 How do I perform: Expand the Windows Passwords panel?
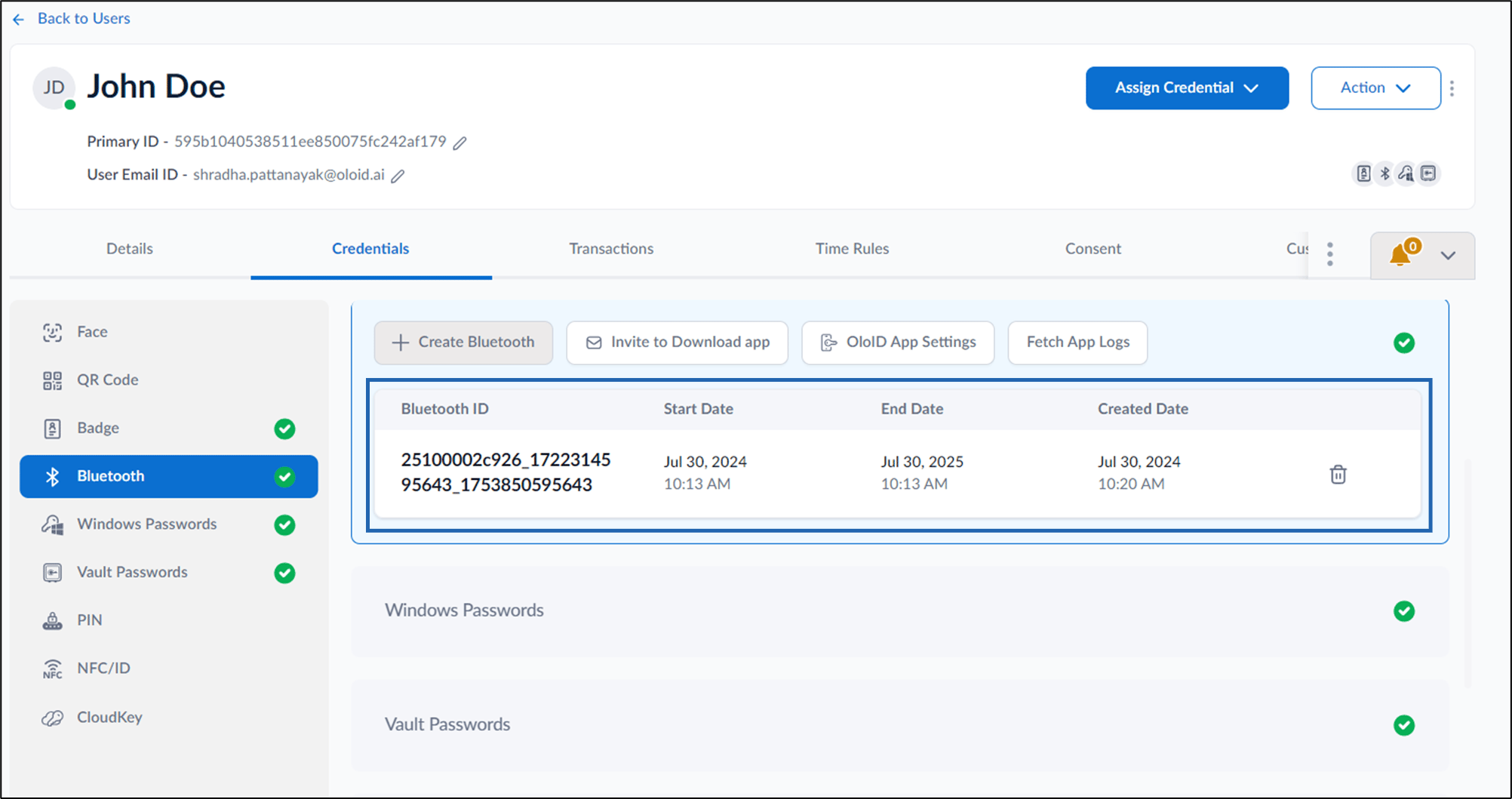[900, 610]
